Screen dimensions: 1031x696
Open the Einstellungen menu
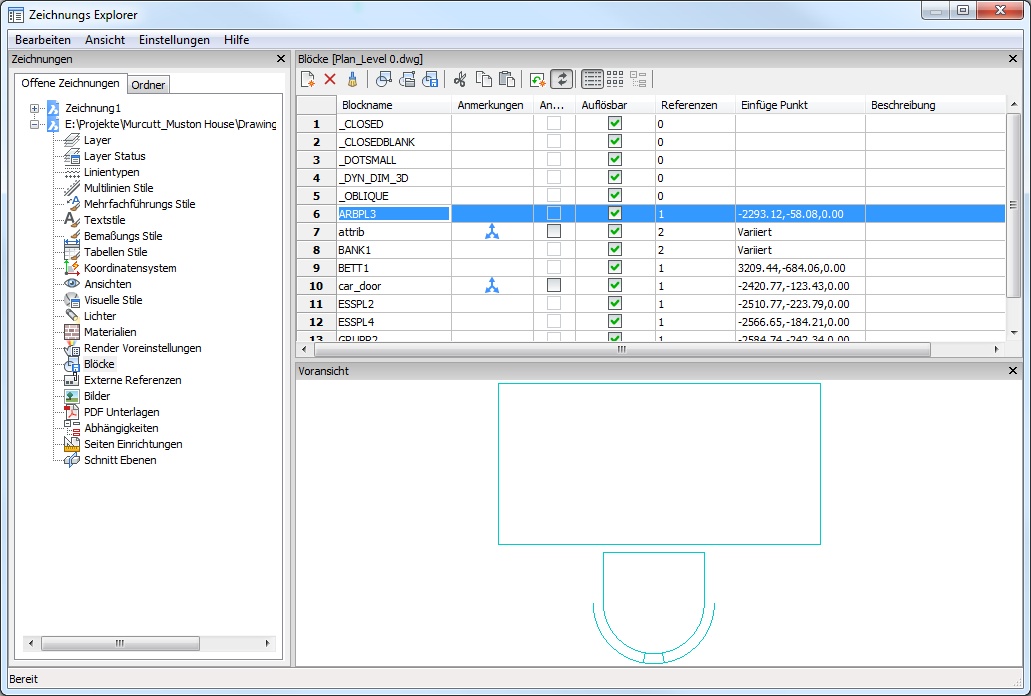point(174,40)
